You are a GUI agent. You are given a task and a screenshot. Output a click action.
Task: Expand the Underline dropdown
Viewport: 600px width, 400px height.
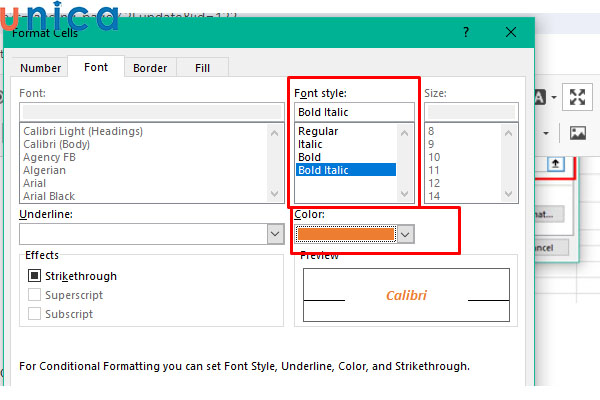[x=276, y=233]
